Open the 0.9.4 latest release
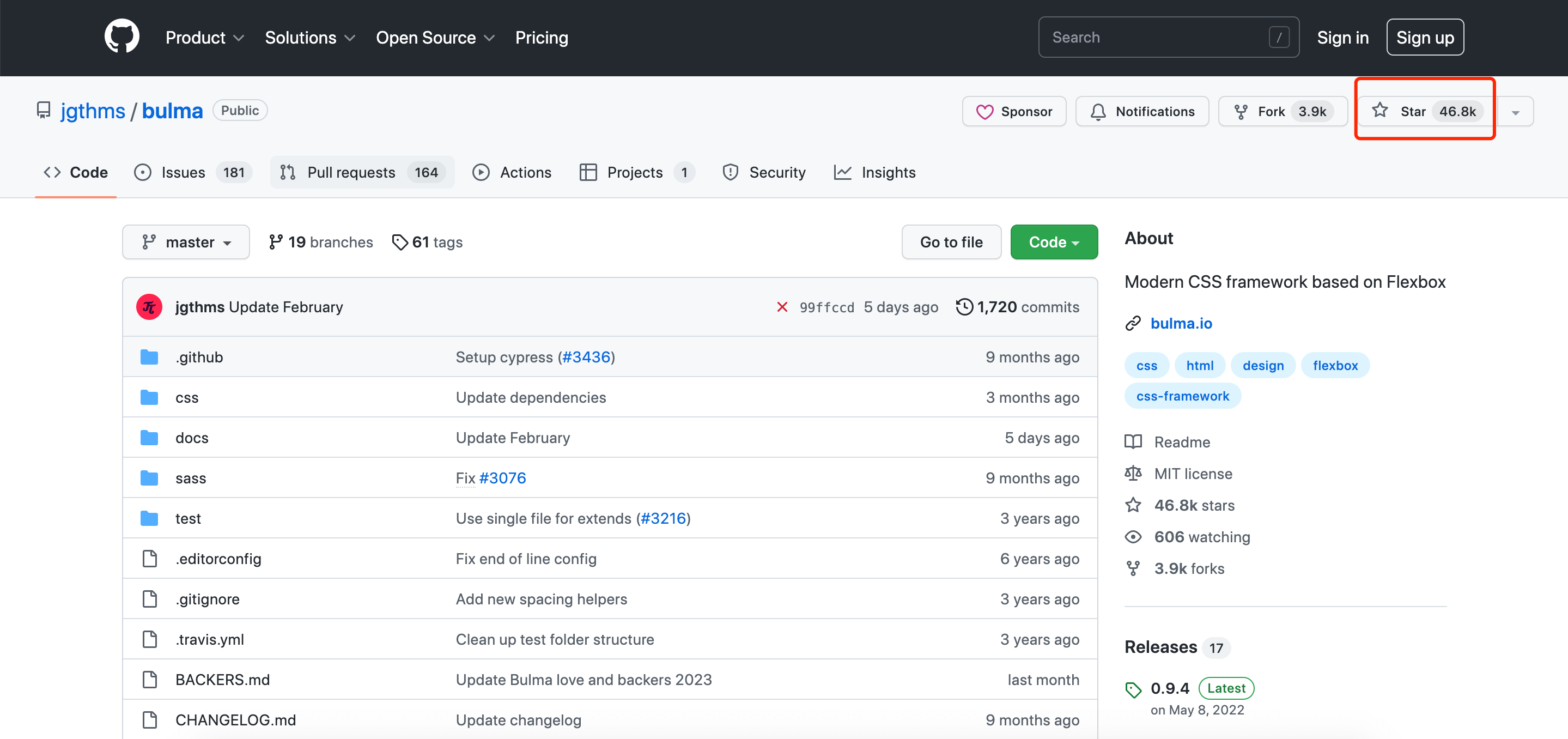The width and height of the screenshot is (1568, 739). [x=1169, y=688]
